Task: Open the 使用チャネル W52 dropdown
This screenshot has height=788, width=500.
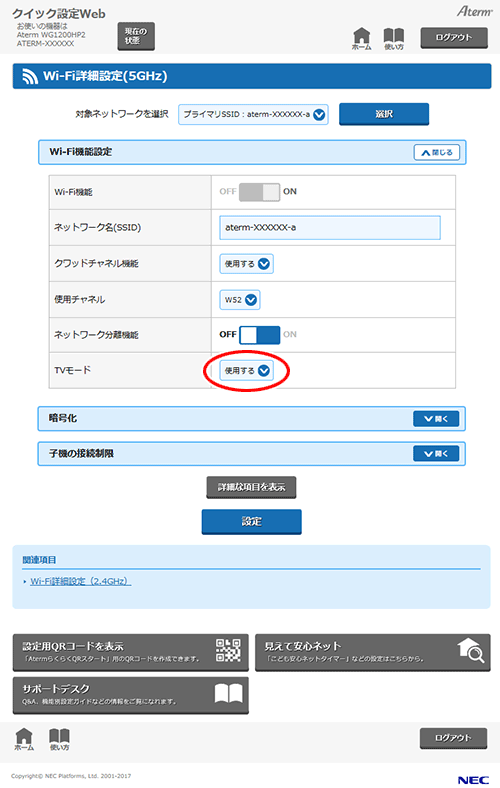Action: (x=240, y=300)
